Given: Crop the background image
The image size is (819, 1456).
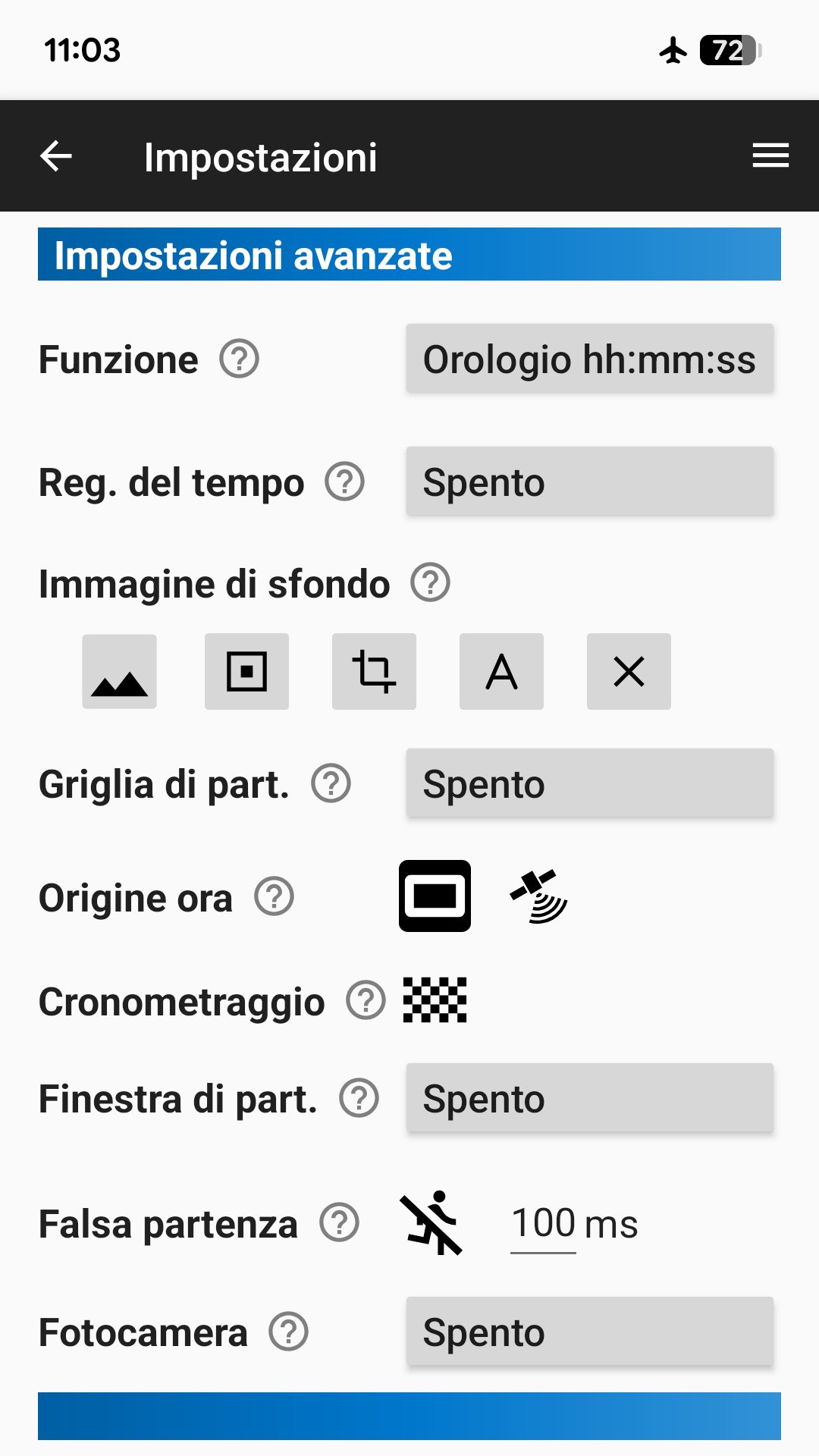Looking at the screenshot, I should tap(374, 672).
